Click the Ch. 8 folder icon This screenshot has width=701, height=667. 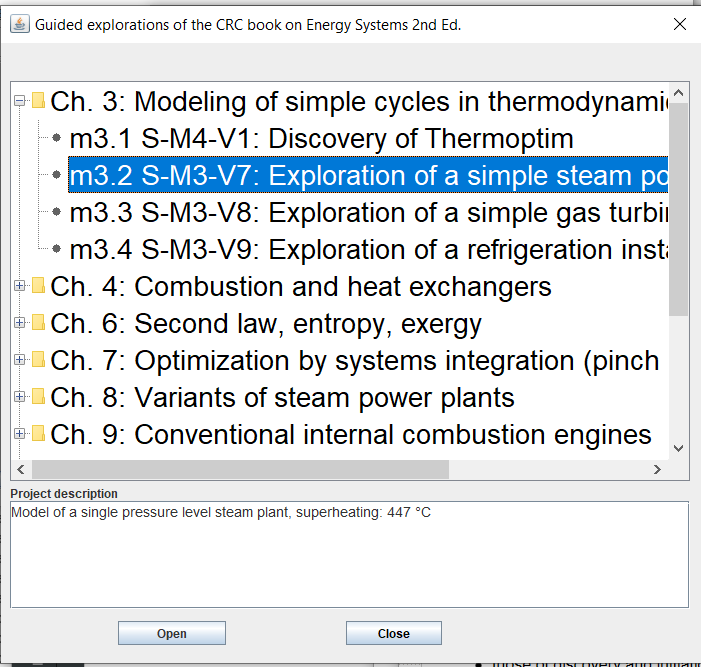coord(38,397)
